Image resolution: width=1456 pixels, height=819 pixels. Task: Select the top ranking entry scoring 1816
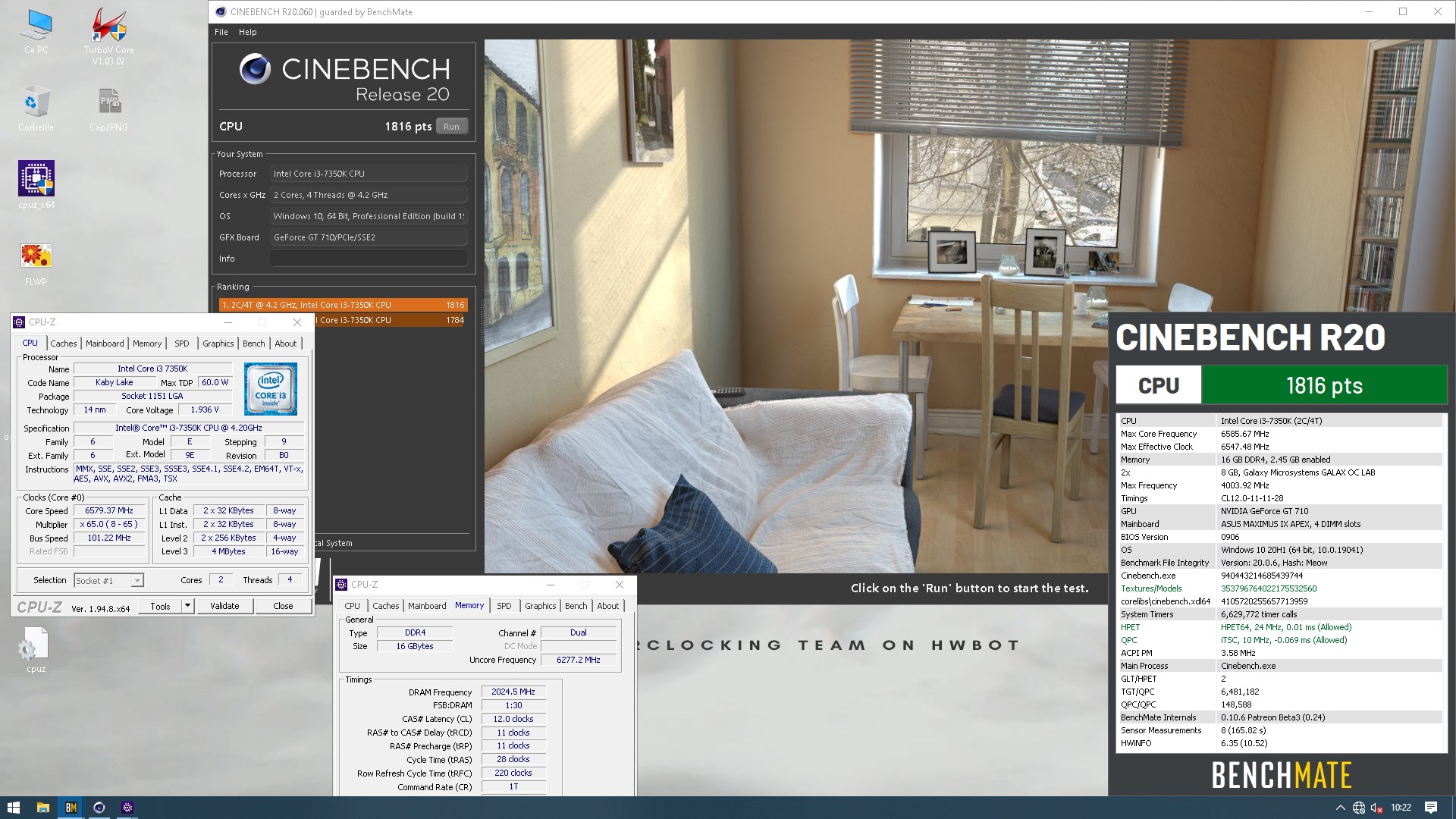(x=343, y=305)
